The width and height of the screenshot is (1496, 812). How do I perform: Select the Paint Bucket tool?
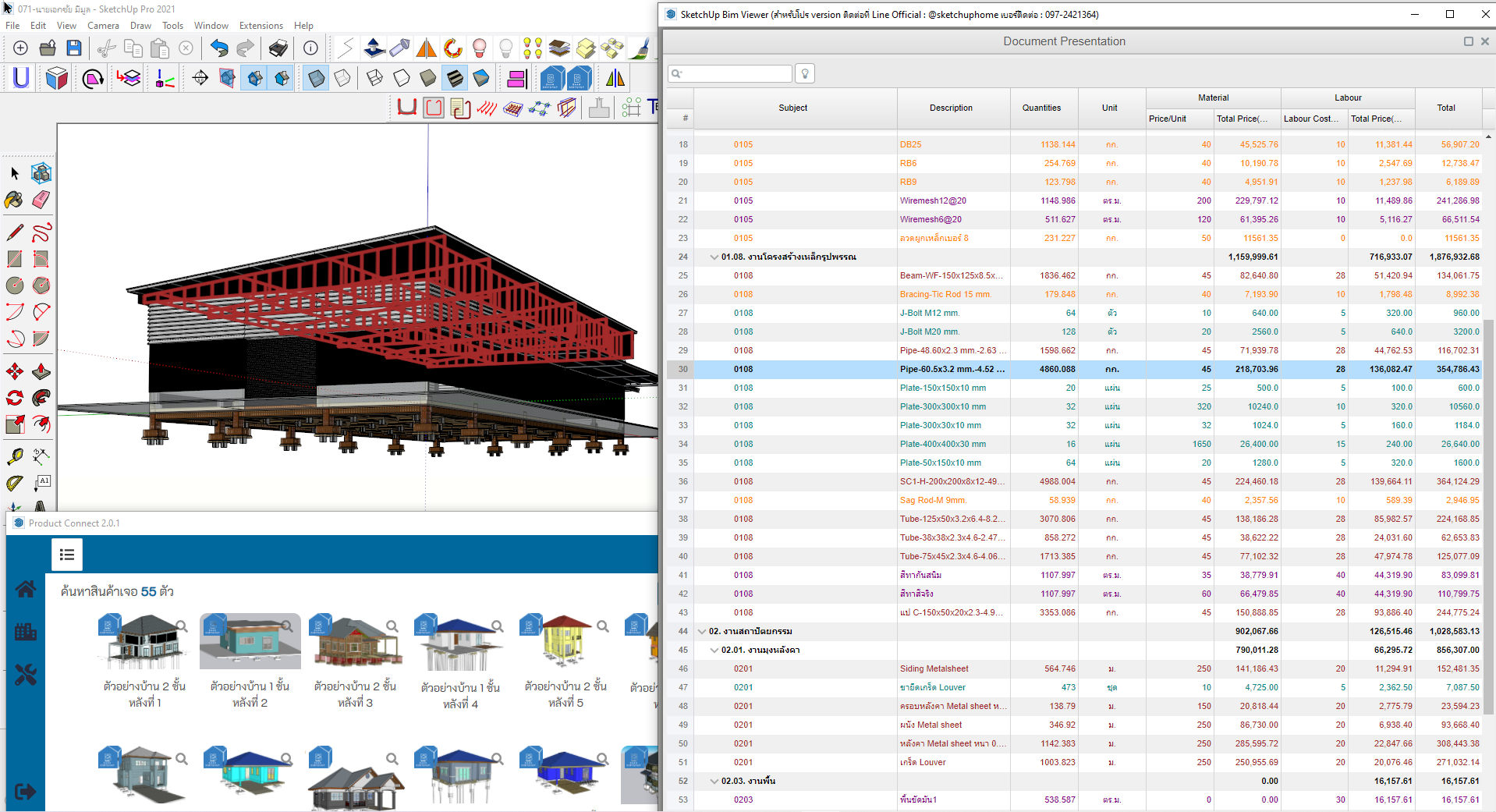click(14, 200)
